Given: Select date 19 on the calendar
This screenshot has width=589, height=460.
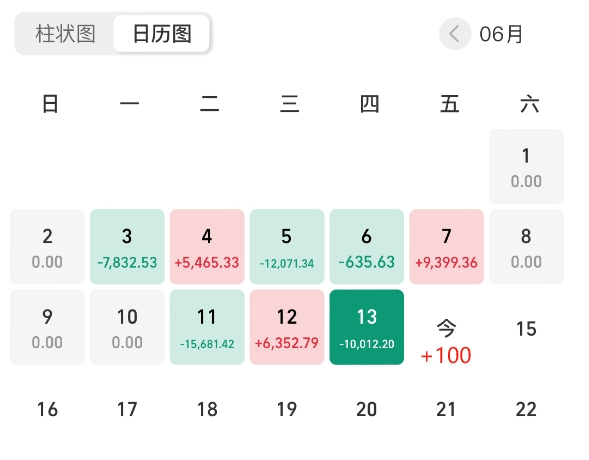Looking at the screenshot, I should click(287, 409).
